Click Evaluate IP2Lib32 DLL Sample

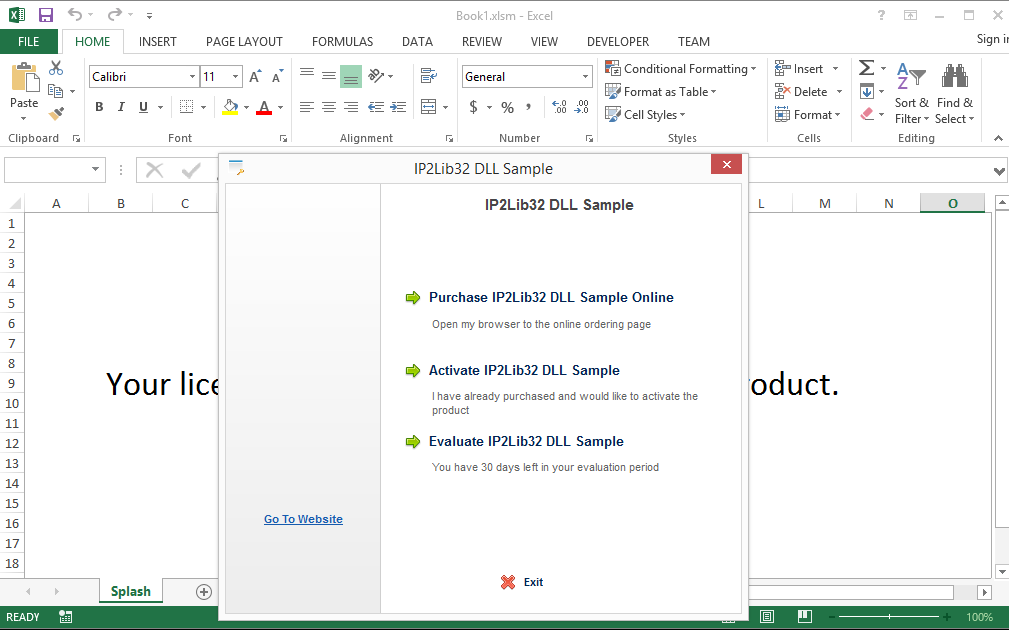pos(526,441)
